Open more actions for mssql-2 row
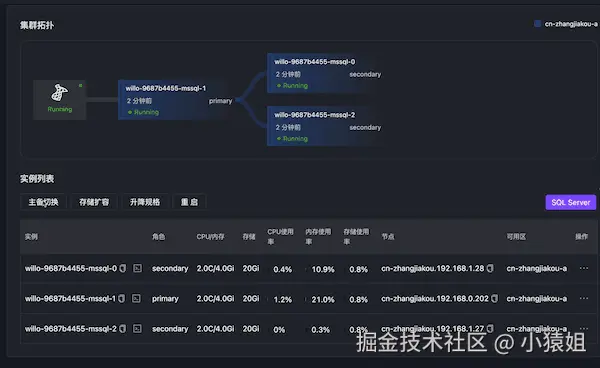This screenshot has height=368, width=600. click(584, 329)
